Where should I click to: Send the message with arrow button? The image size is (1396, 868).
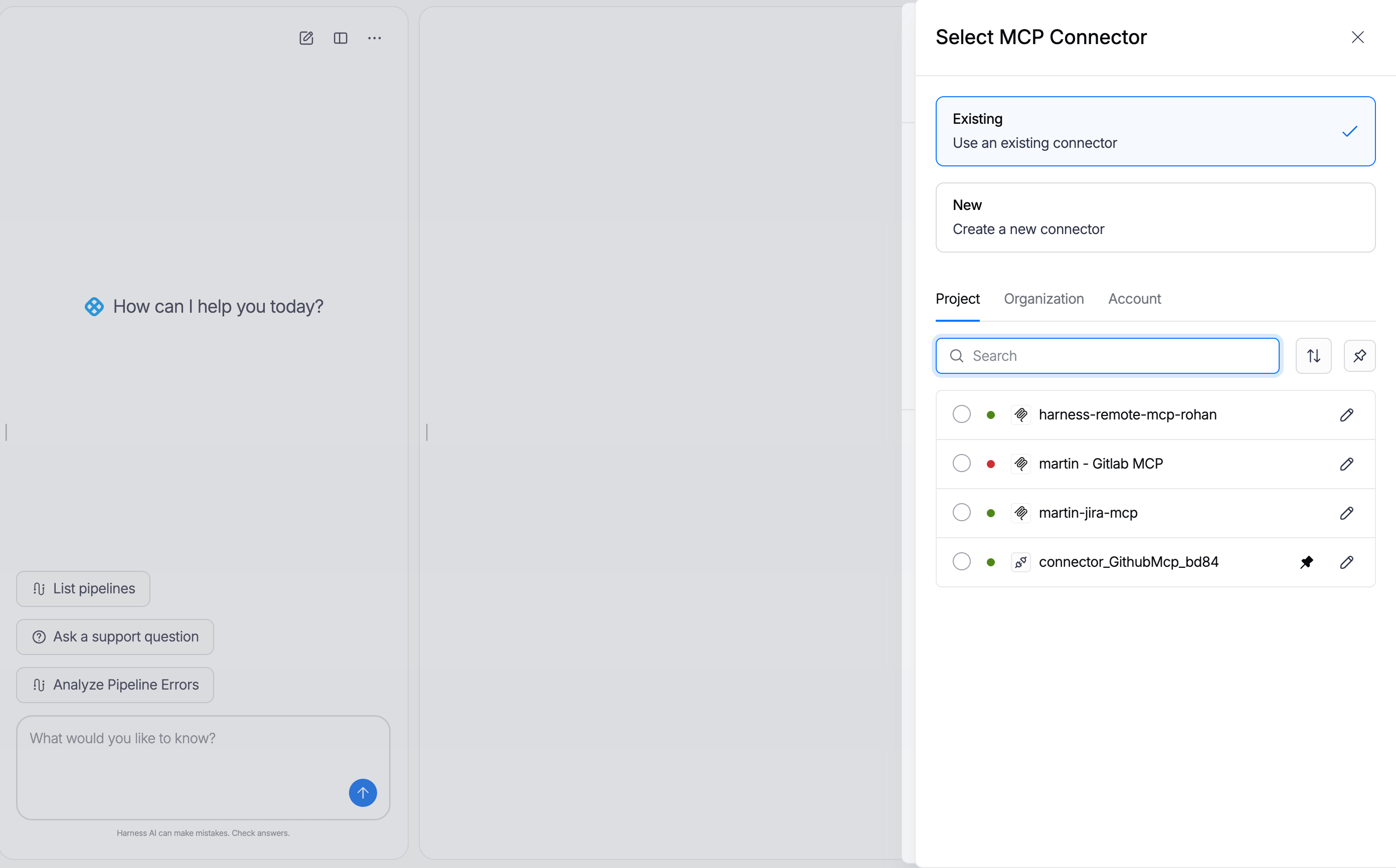tap(363, 793)
